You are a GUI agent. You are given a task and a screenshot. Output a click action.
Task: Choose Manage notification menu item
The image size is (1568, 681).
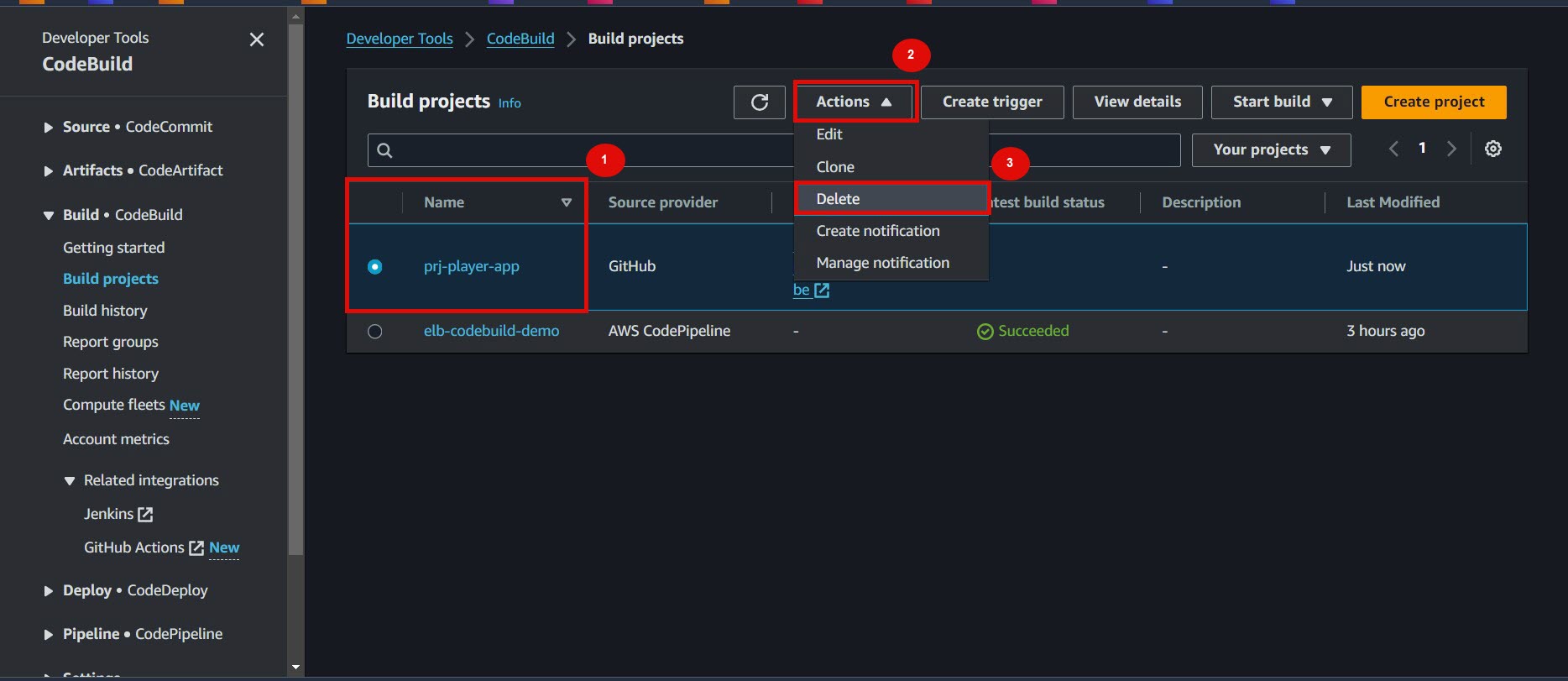[x=891, y=263]
